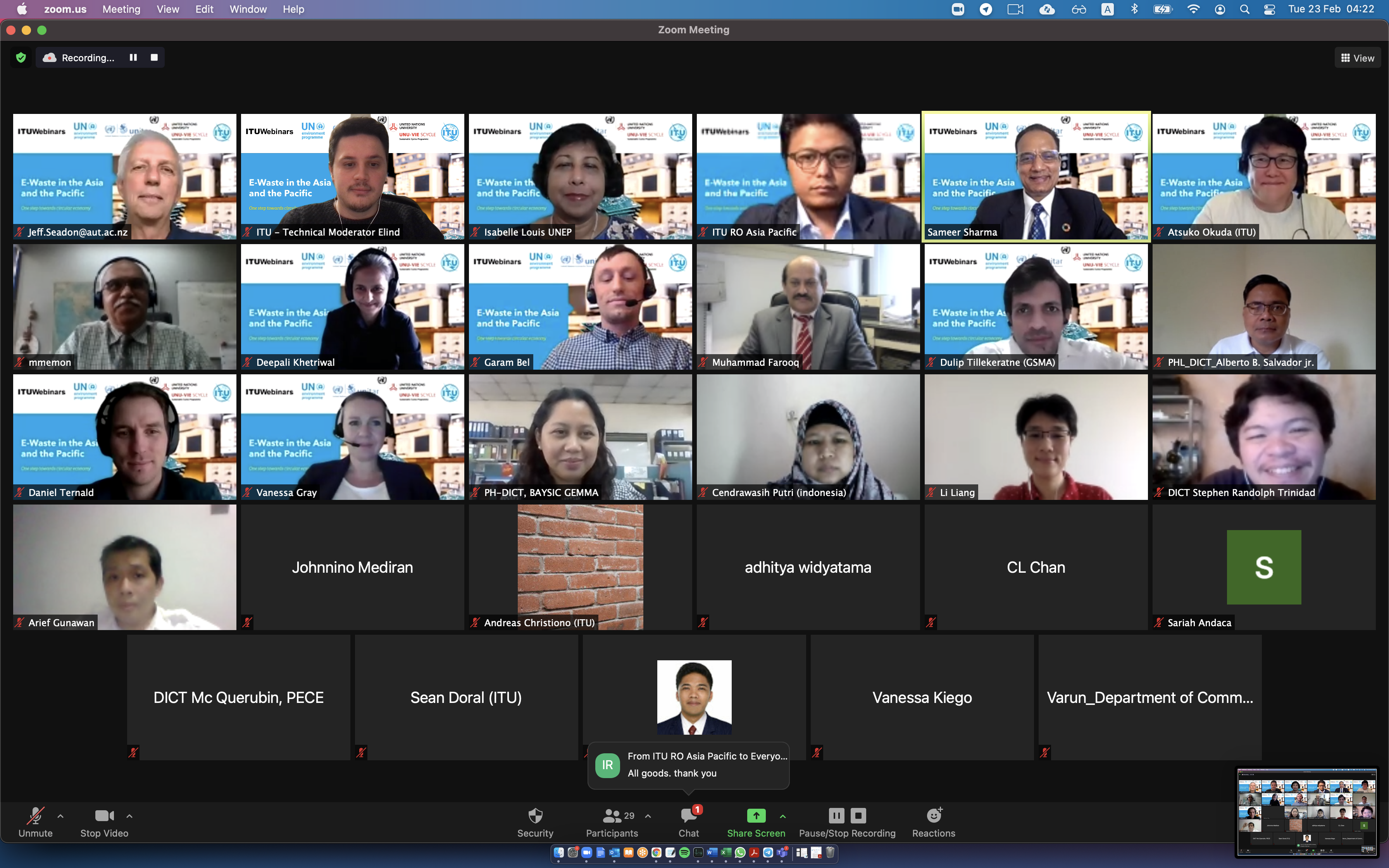Open the Reactions emoji menu

coord(934,822)
